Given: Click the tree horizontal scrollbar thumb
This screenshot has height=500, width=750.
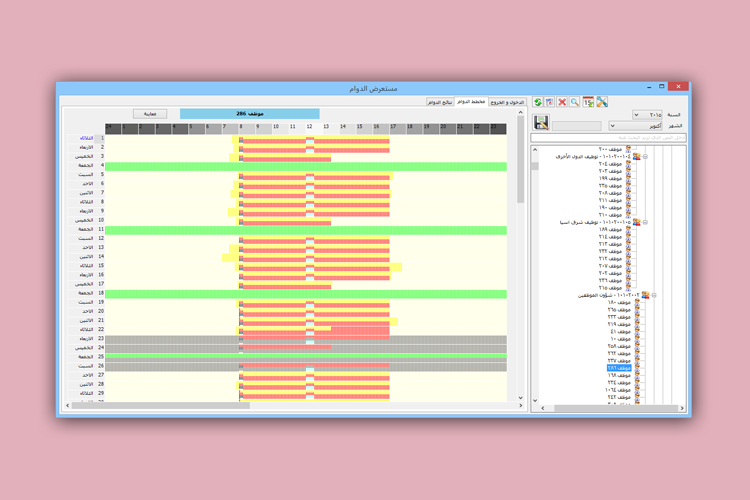Looking at the screenshot, I should coord(616,408).
